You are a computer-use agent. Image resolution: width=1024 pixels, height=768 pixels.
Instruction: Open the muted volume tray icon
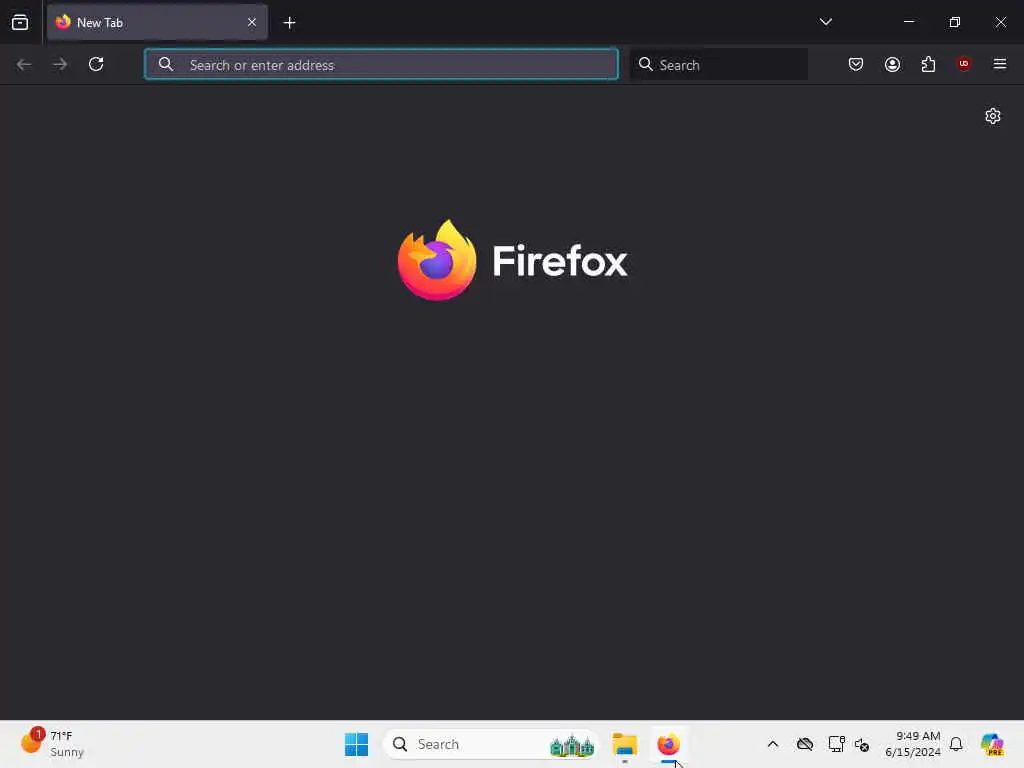(x=862, y=744)
